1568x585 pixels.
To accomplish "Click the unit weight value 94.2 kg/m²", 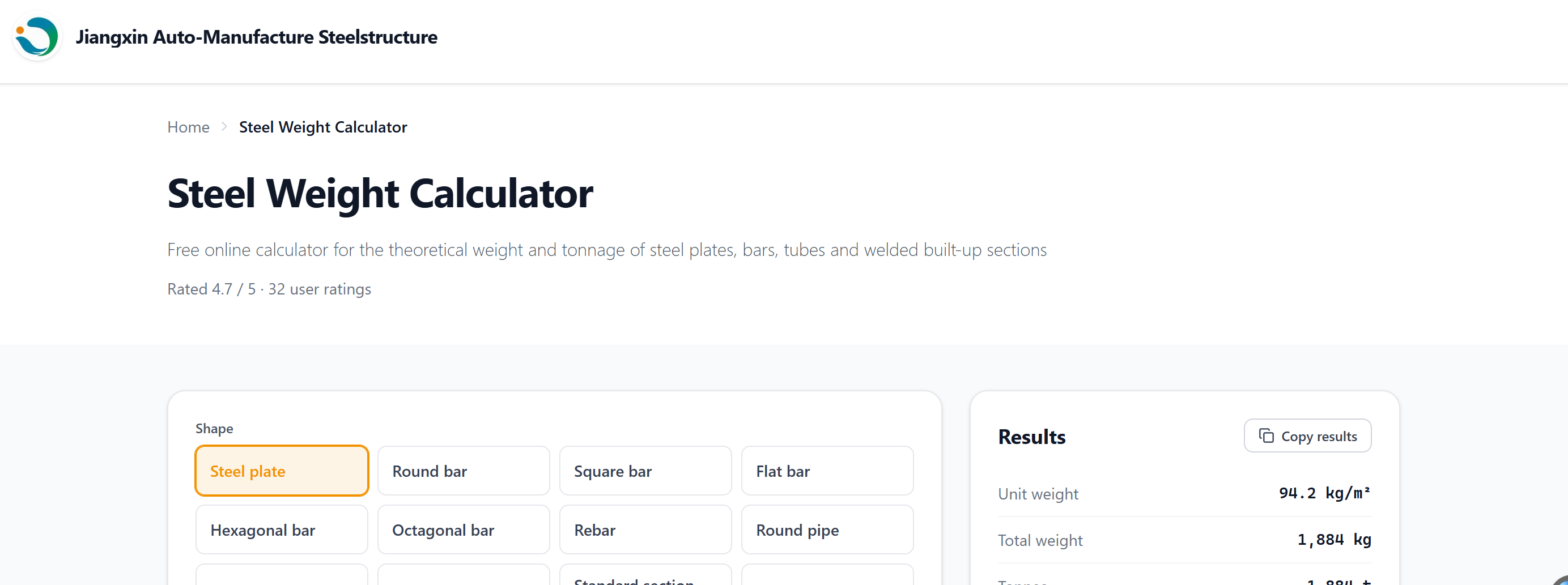I will (1324, 493).
